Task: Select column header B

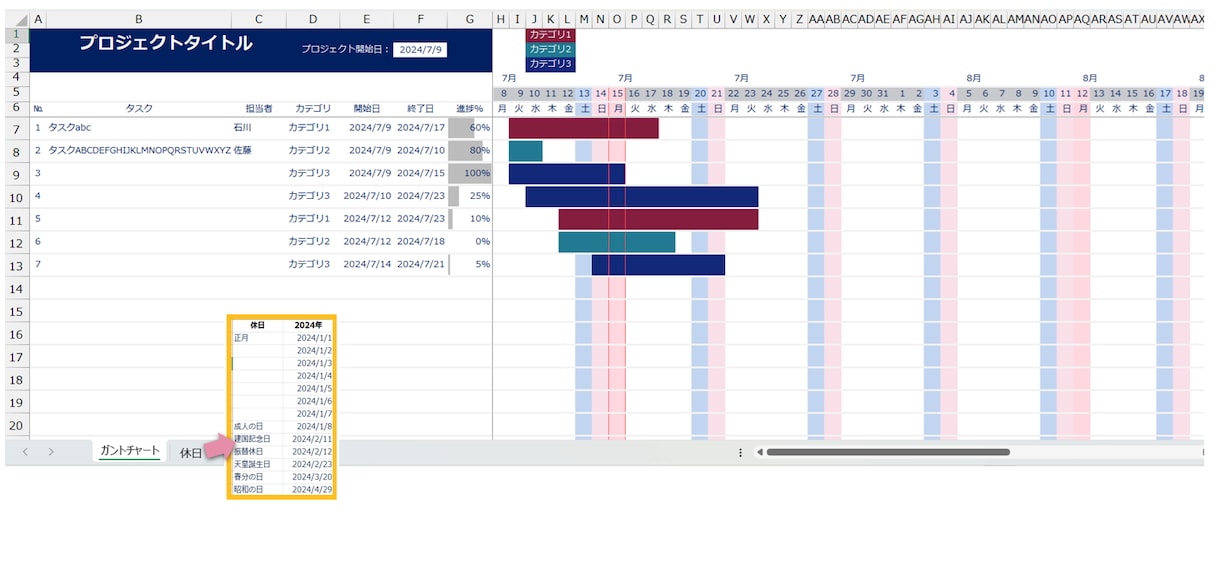Action: pyautogui.click(x=139, y=20)
